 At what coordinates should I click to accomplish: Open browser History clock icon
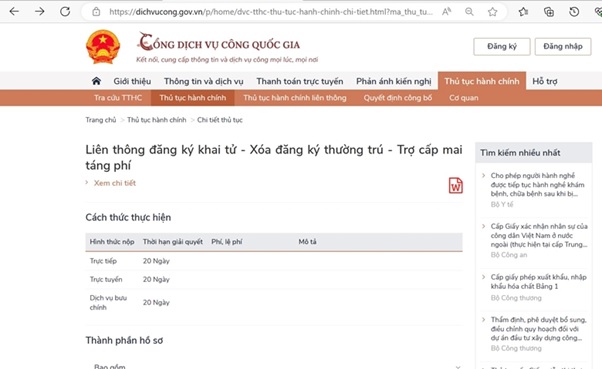tap(574, 12)
